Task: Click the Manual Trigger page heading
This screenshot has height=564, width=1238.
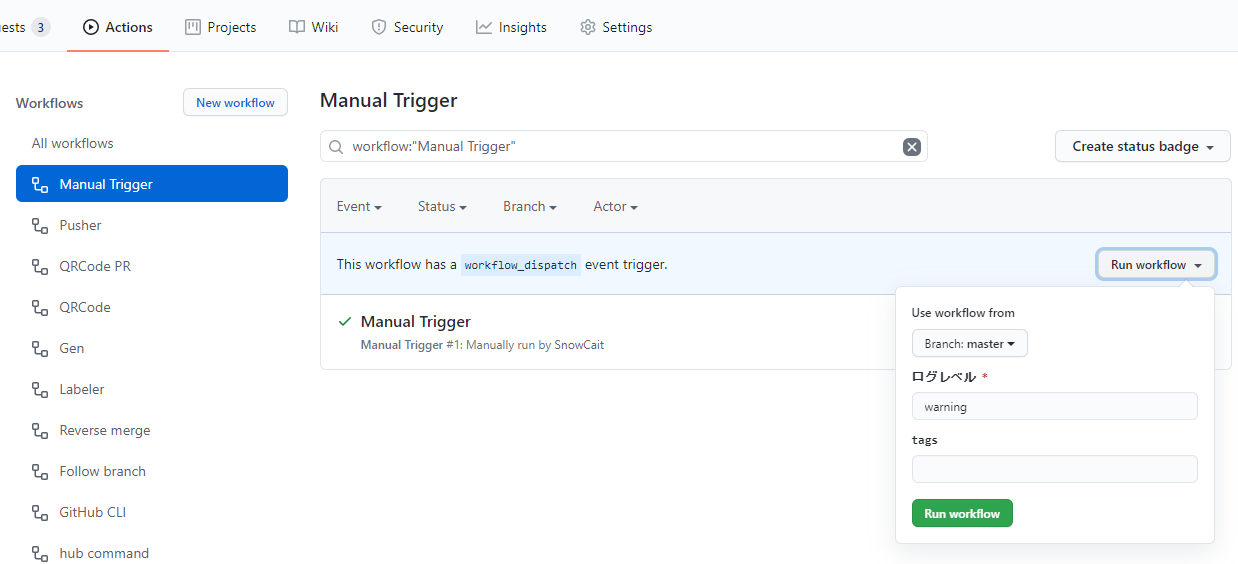Action: 388,100
